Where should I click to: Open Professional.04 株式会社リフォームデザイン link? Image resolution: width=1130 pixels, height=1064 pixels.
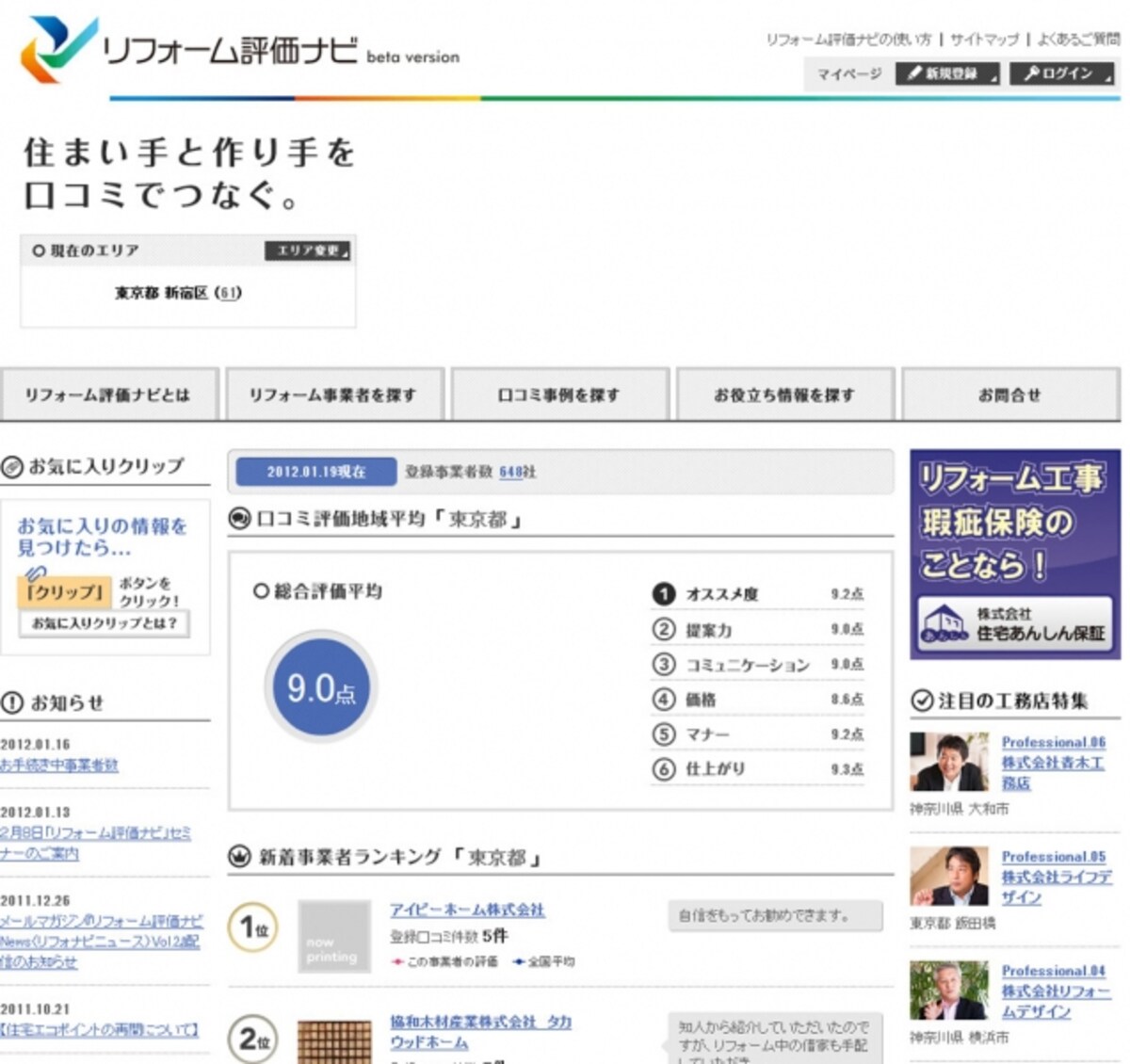click(x=1056, y=991)
